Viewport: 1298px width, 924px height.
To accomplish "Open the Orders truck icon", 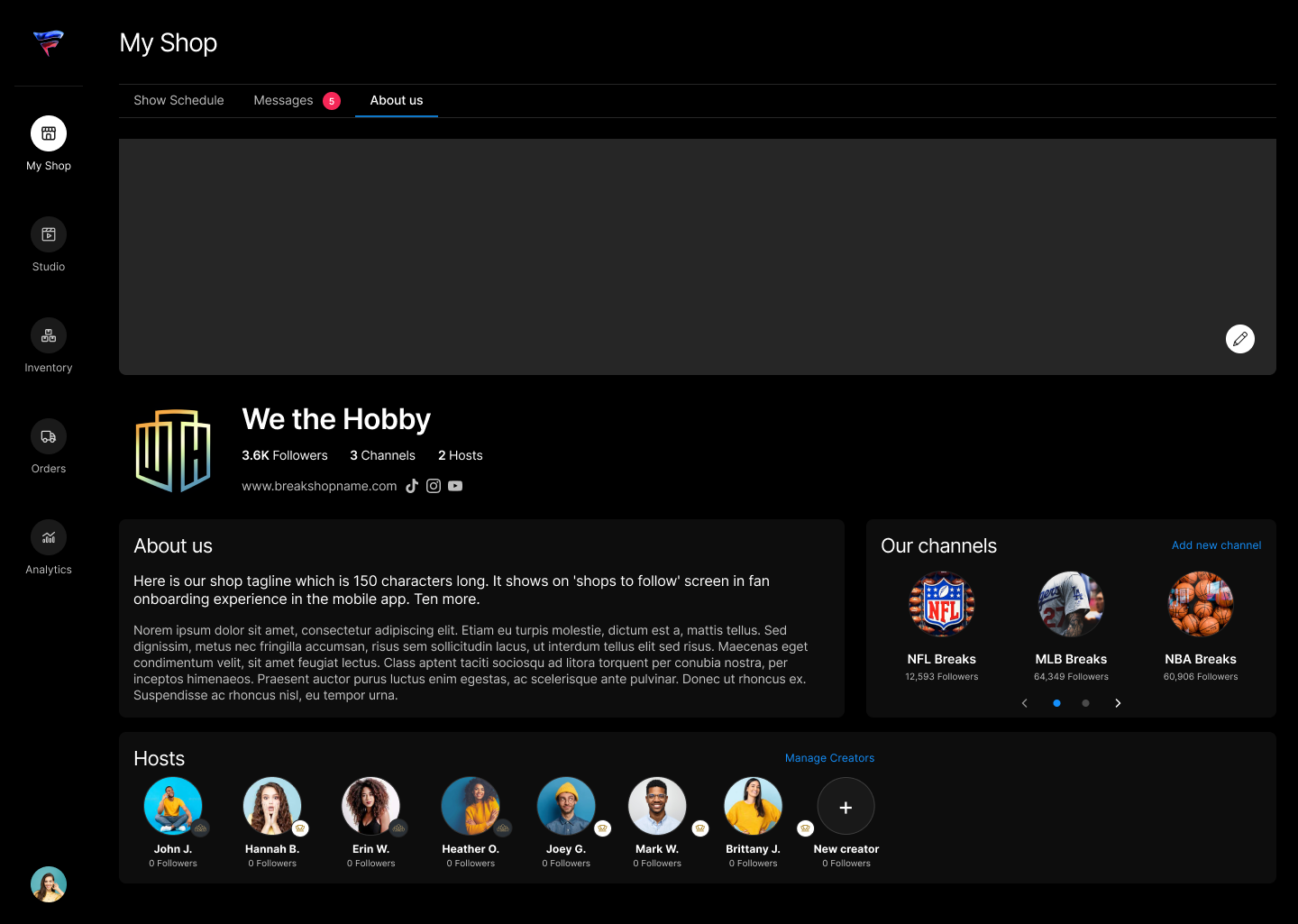I will tap(49, 437).
